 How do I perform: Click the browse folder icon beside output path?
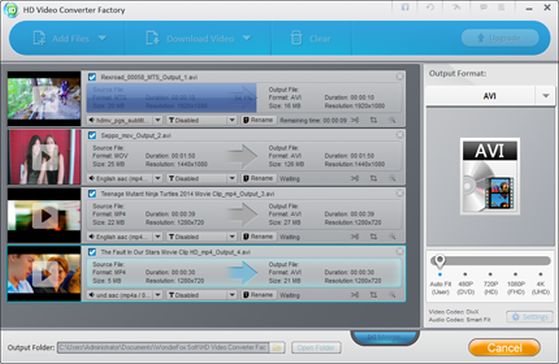[x=277, y=348]
